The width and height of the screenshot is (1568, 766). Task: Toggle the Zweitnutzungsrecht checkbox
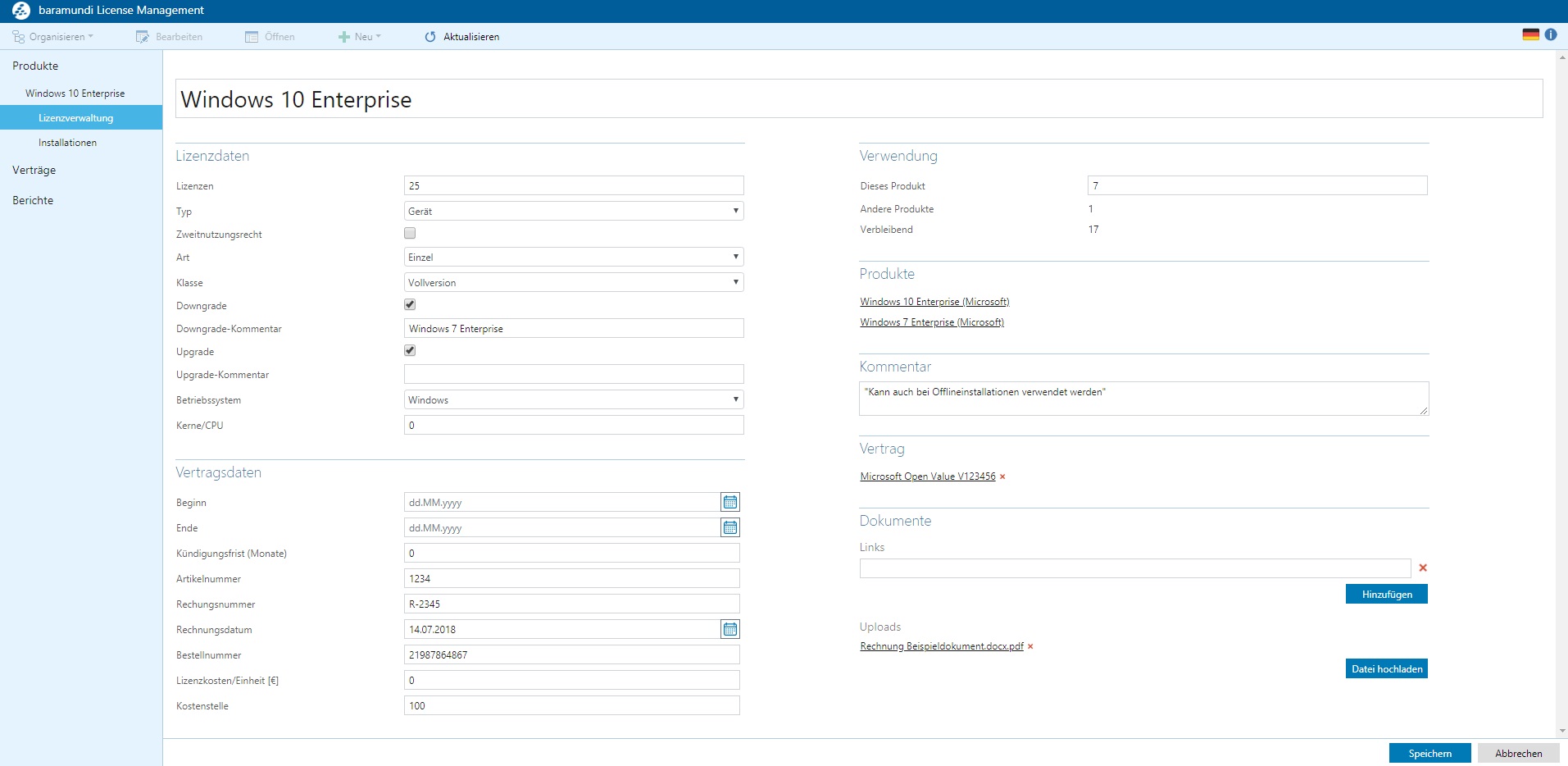coord(410,234)
